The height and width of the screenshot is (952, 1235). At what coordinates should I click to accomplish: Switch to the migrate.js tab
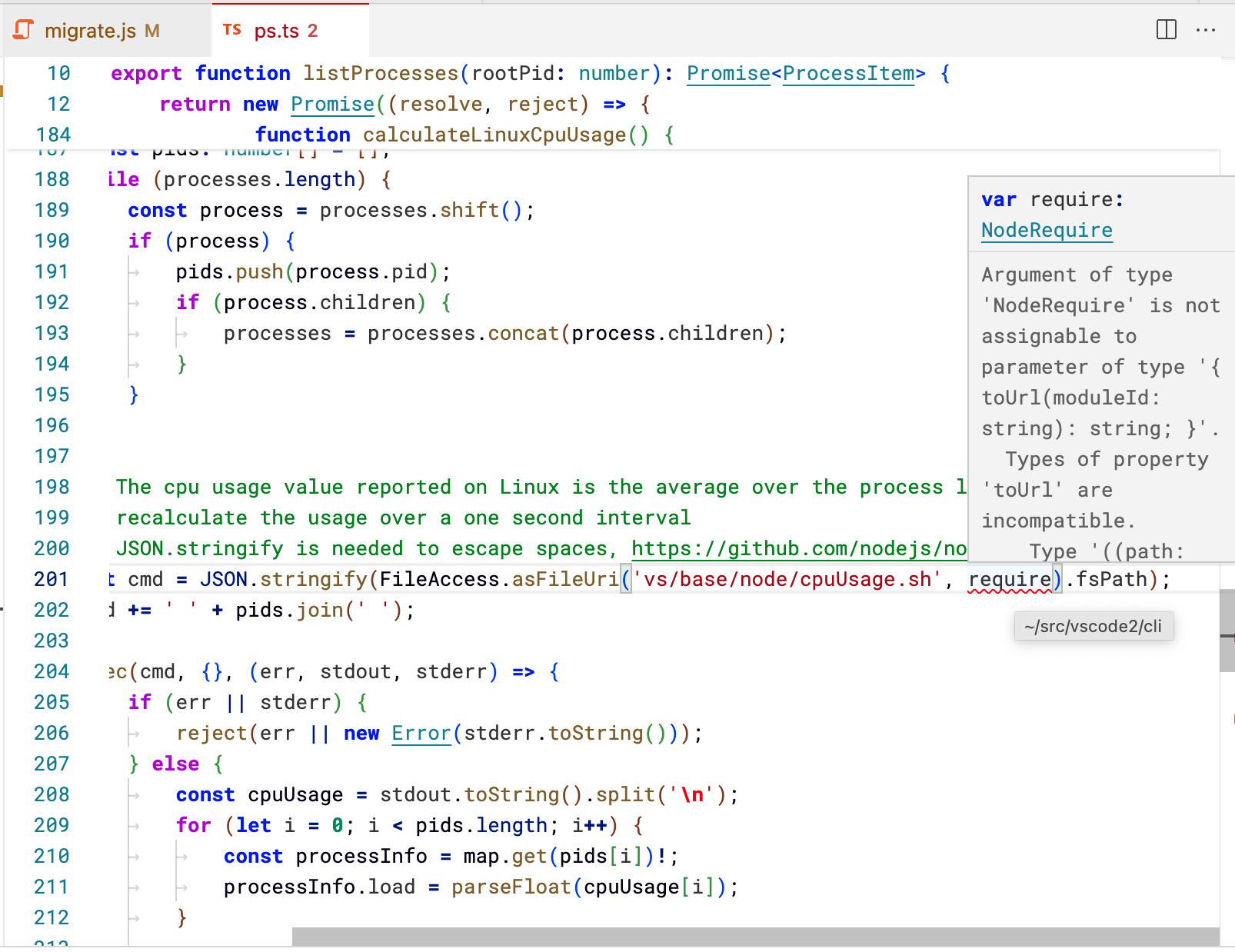(x=90, y=31)
